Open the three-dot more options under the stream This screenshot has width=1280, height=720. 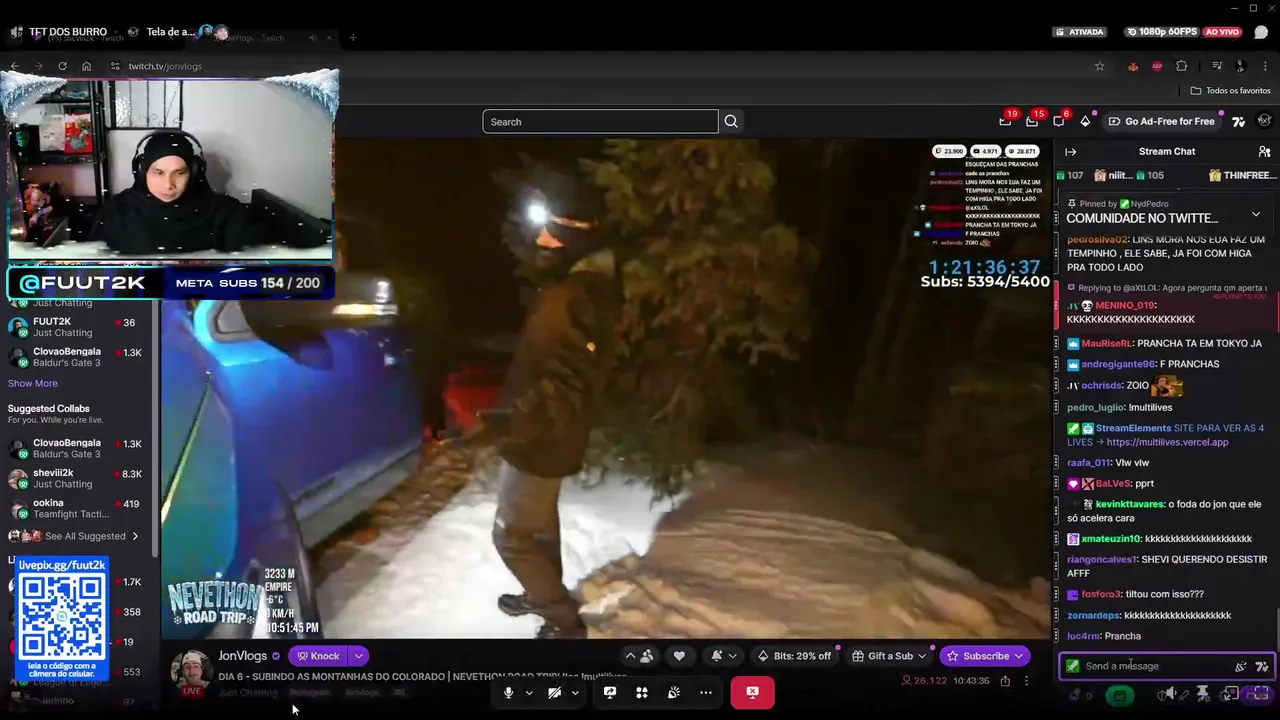[1026, 681]
